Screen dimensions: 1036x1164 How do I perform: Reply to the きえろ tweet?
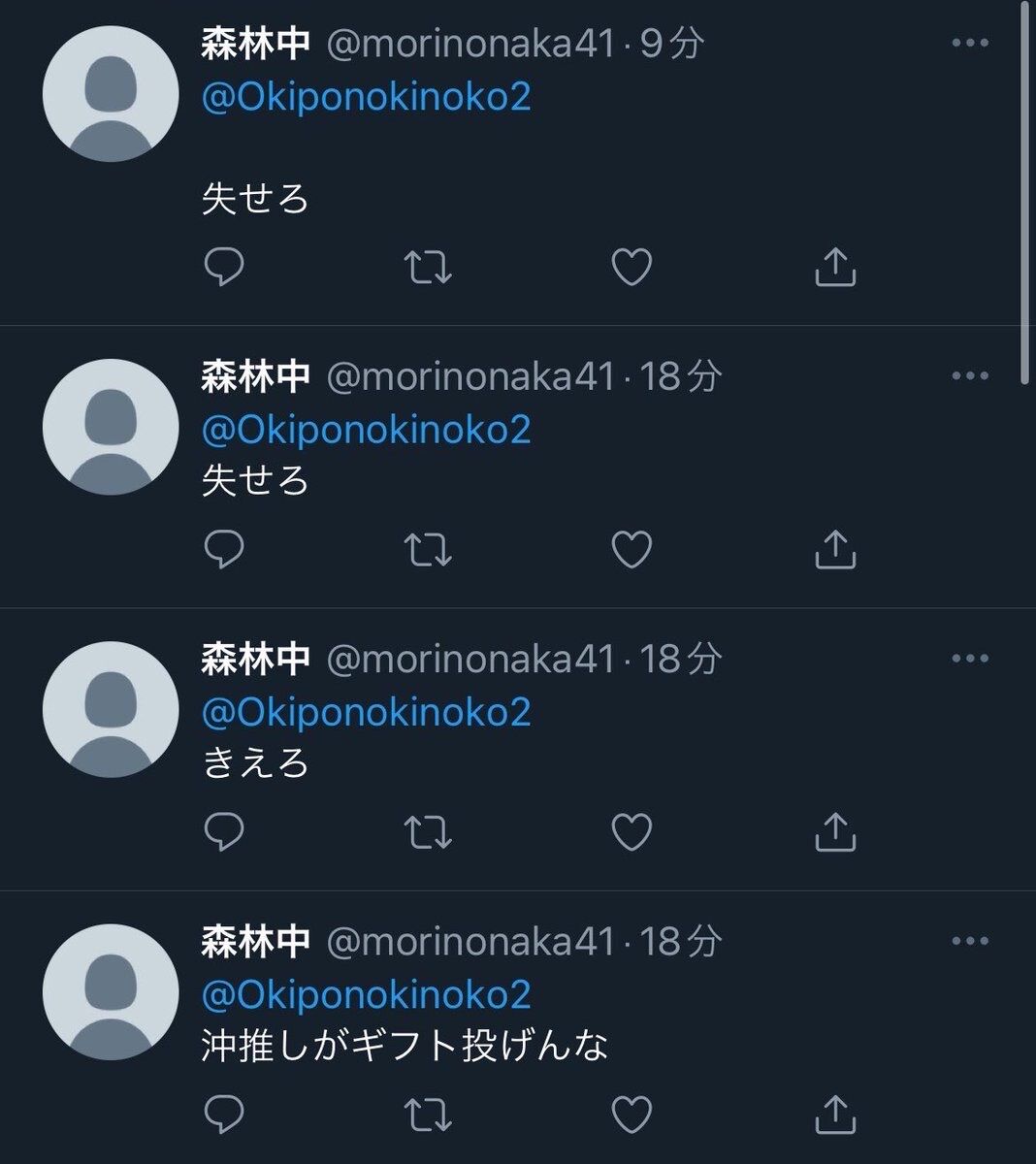tap(224, 831)
